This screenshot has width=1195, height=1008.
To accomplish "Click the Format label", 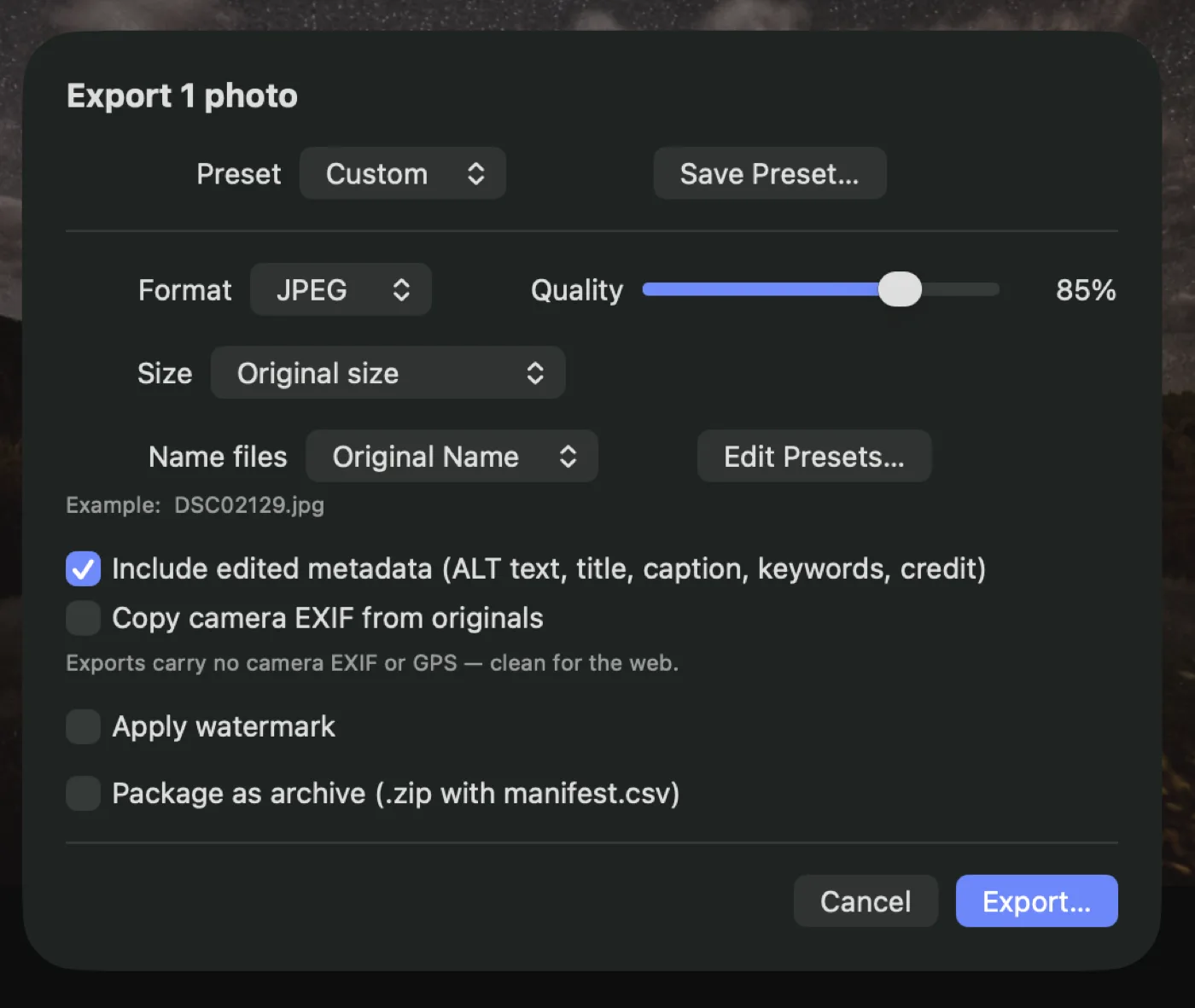I will 184,290.
